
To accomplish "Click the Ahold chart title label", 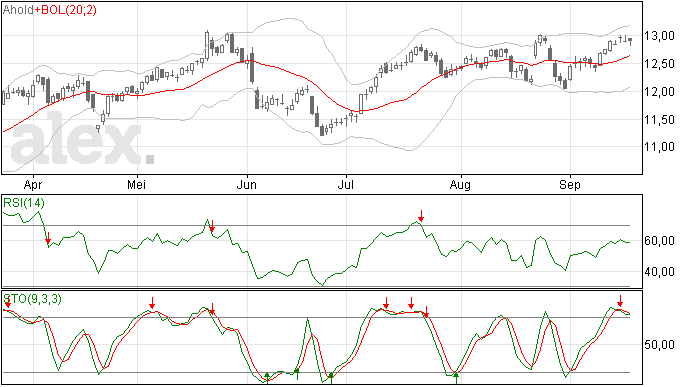I will 18,10.
